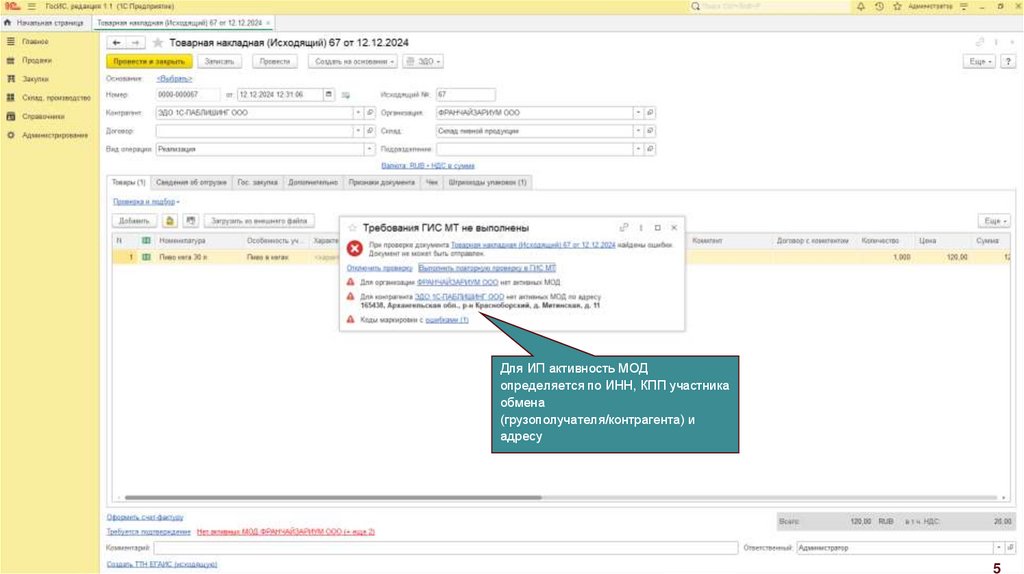Click the star icon in the ГИС МТ dialog
The height and width of the screenshot is (574, 1024).
coord(353,228)
